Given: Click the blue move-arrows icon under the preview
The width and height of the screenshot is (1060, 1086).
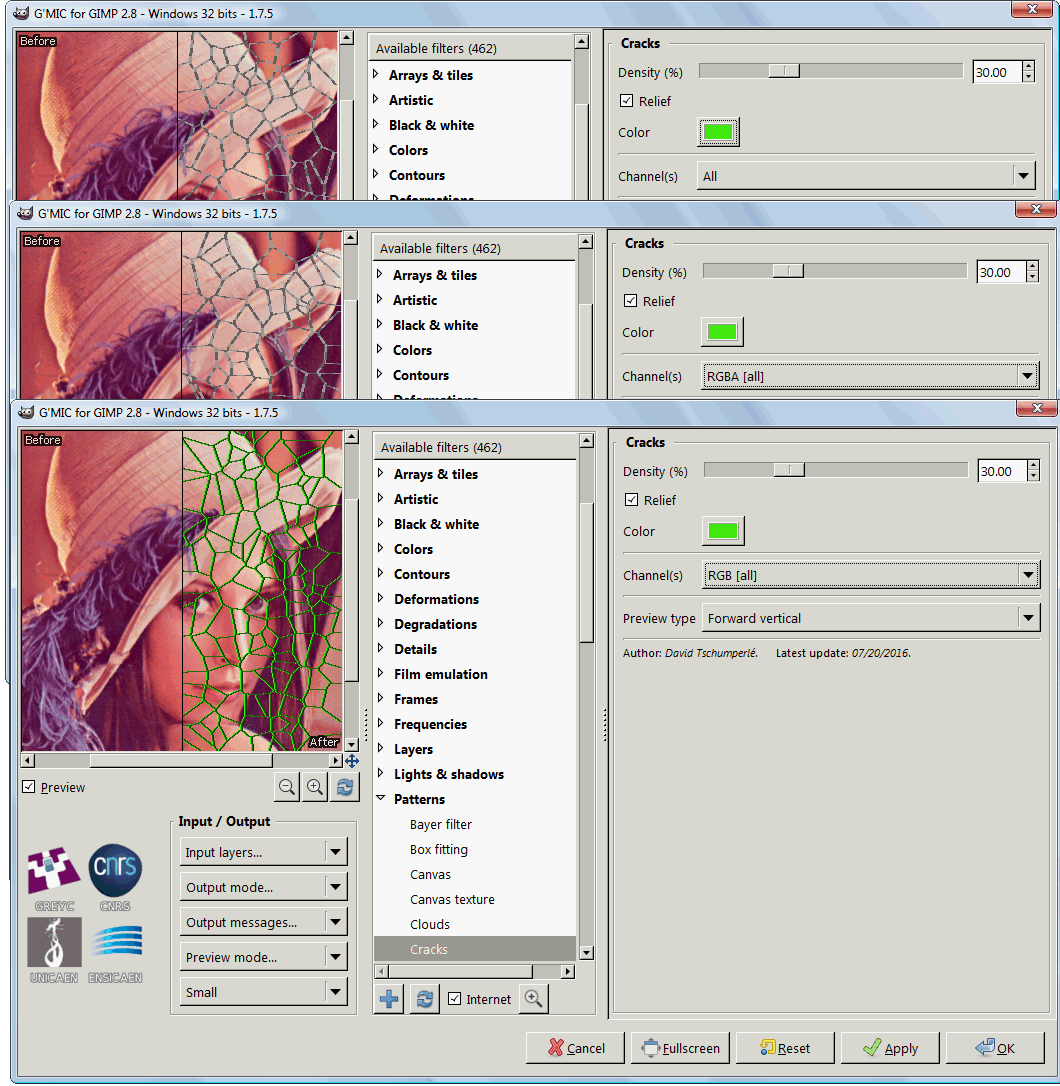Looking at the screenshot, I should click(x=352, y=761).
